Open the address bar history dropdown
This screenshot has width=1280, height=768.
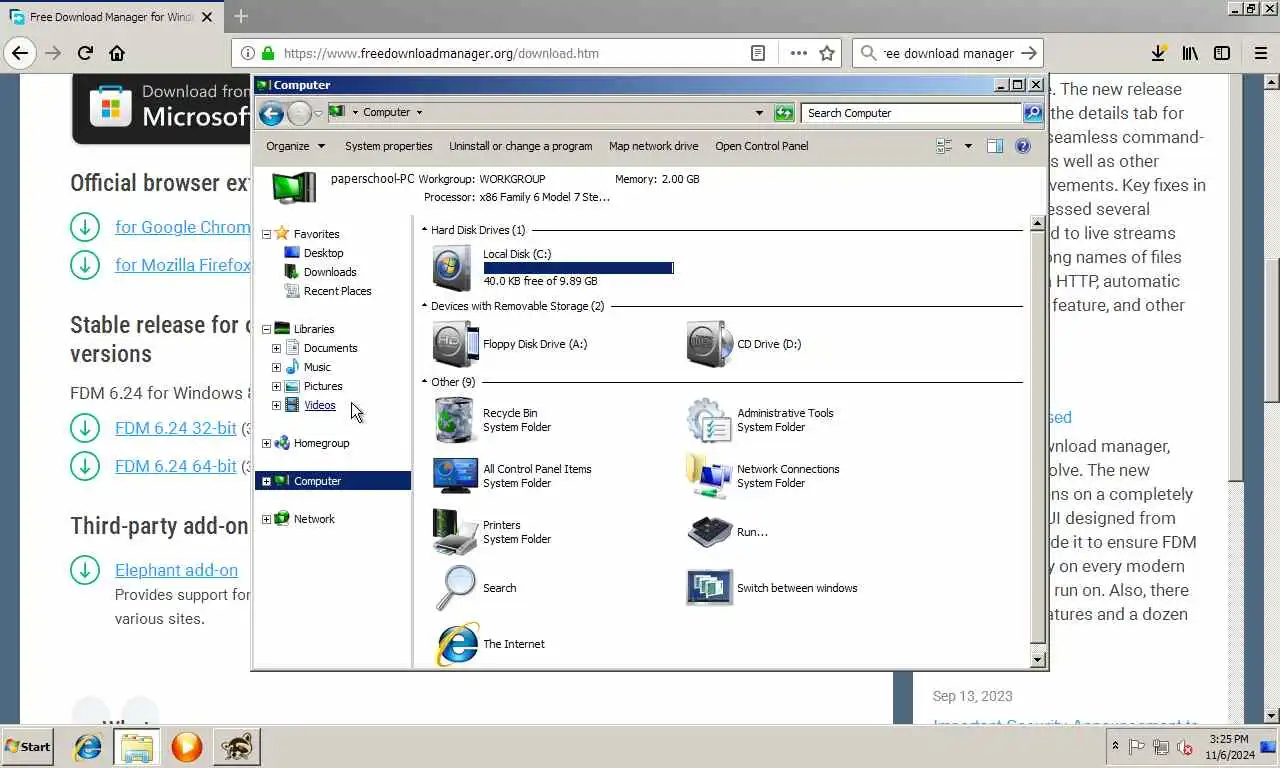[x=759, y=113]
